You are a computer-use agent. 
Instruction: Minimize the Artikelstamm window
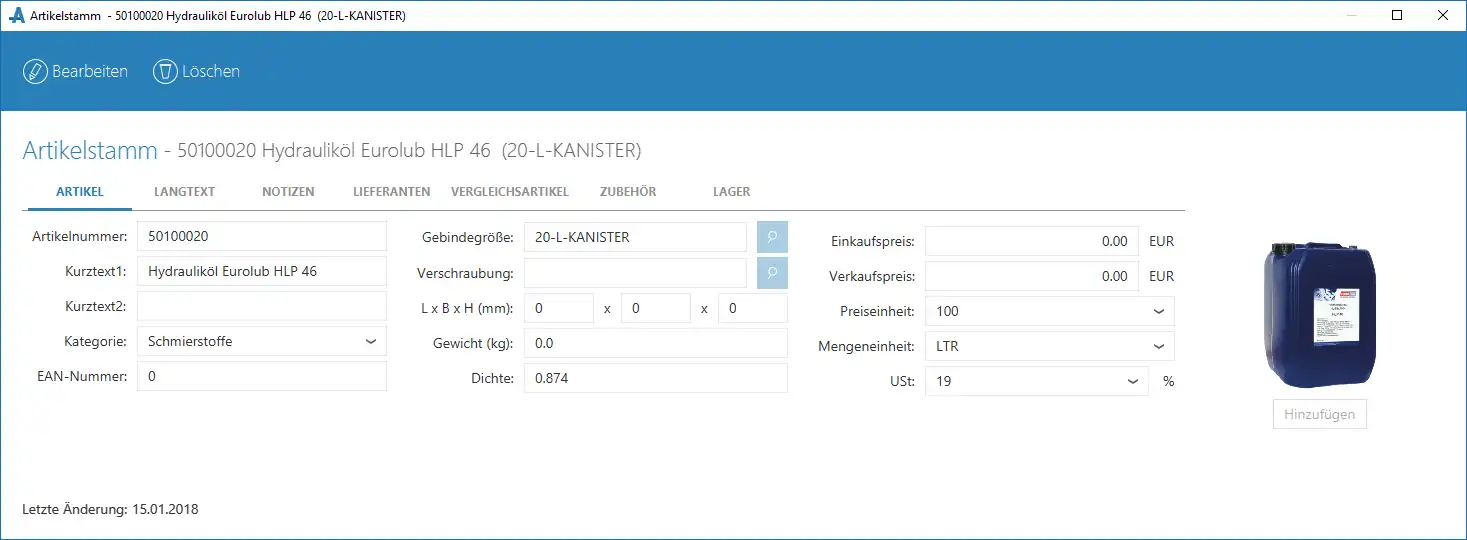pos(1350,15)
